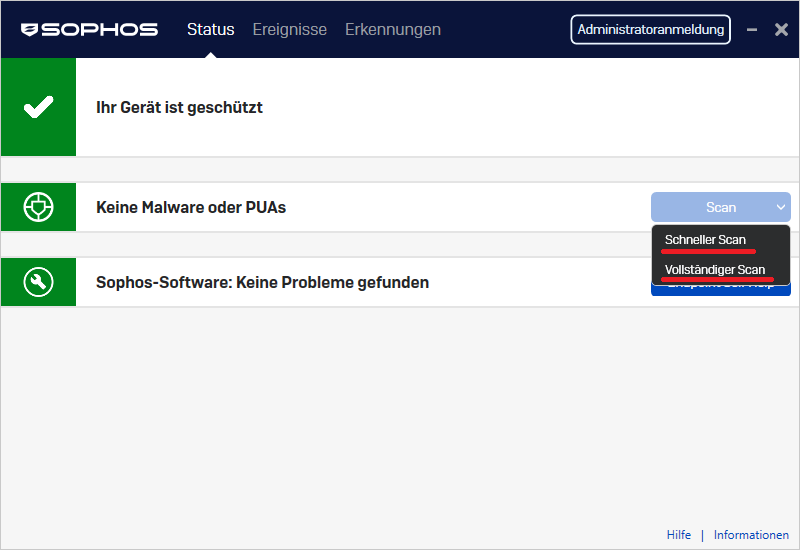Close the Sophos window
This screenshot has width=800, height=550.
point(781,30)
